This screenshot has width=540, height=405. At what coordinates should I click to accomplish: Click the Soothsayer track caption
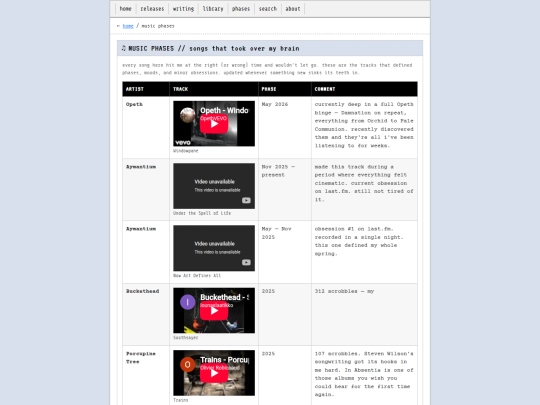(186, 338)
